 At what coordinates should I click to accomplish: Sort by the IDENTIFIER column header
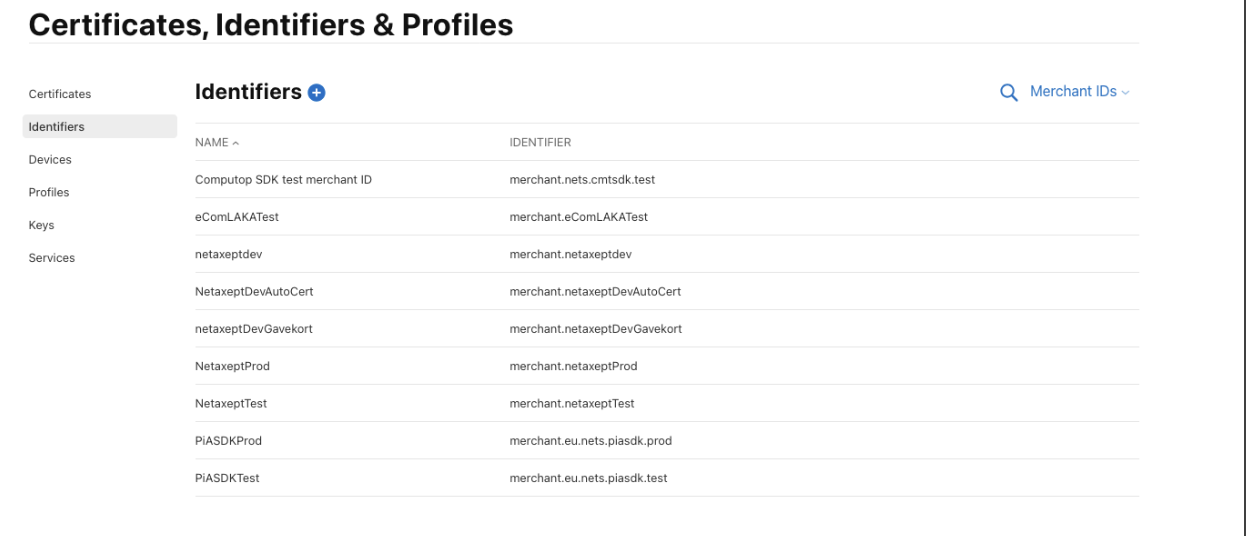pos(540,142)
